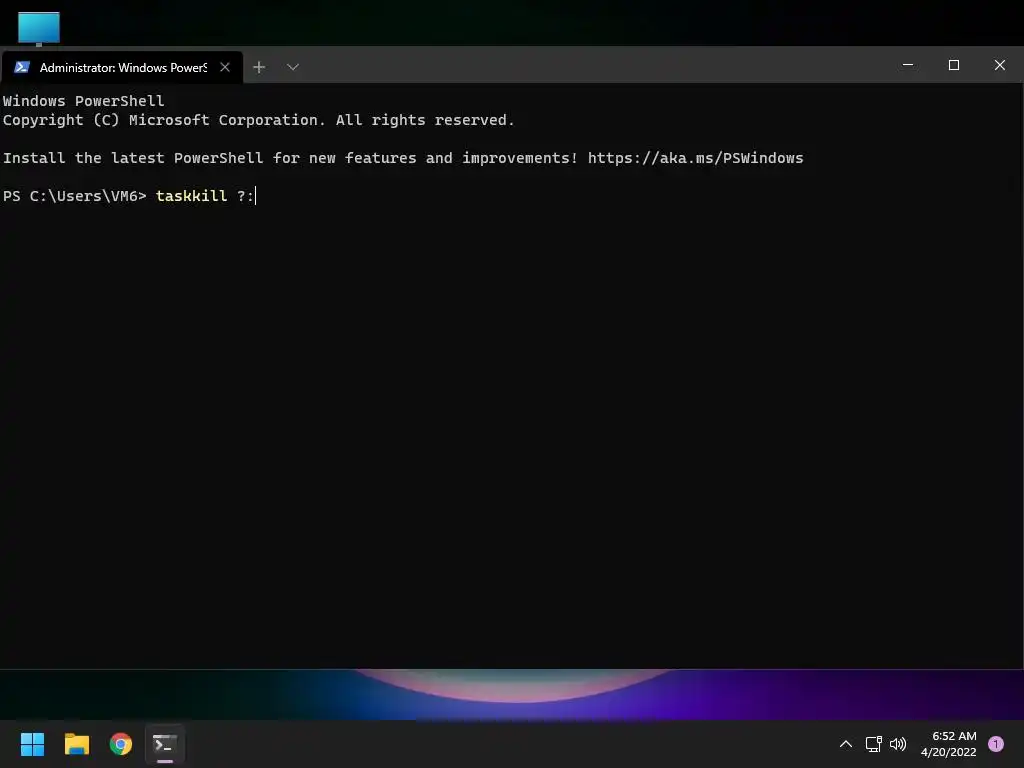This screenshot has height=768, width=1024.
Task: Open File Explorer from the taskbar
Action: coord(76,744)
